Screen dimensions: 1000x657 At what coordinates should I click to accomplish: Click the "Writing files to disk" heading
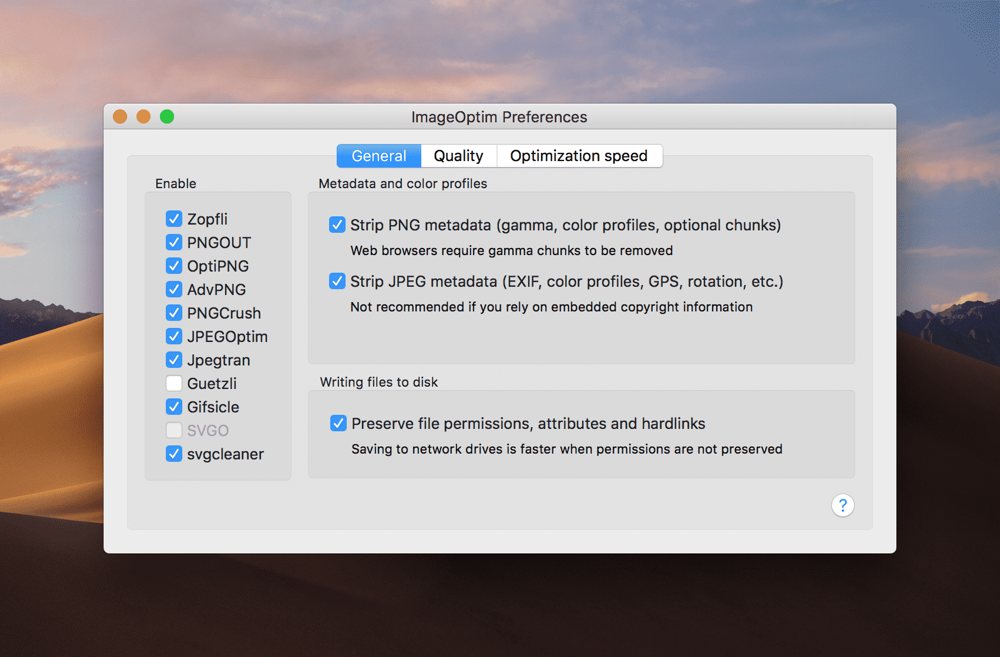379,382
